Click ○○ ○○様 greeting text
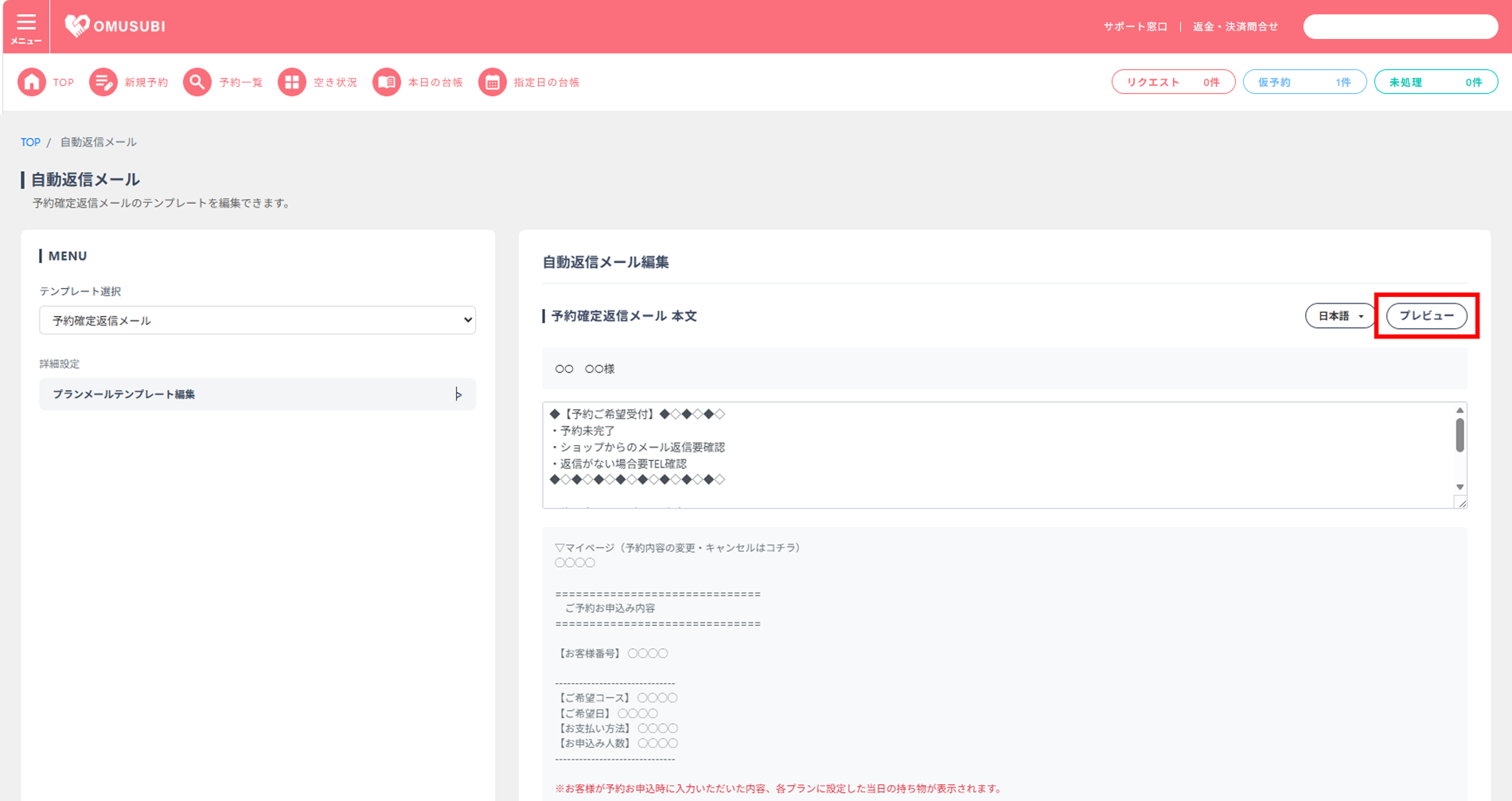 coord(585,369)
